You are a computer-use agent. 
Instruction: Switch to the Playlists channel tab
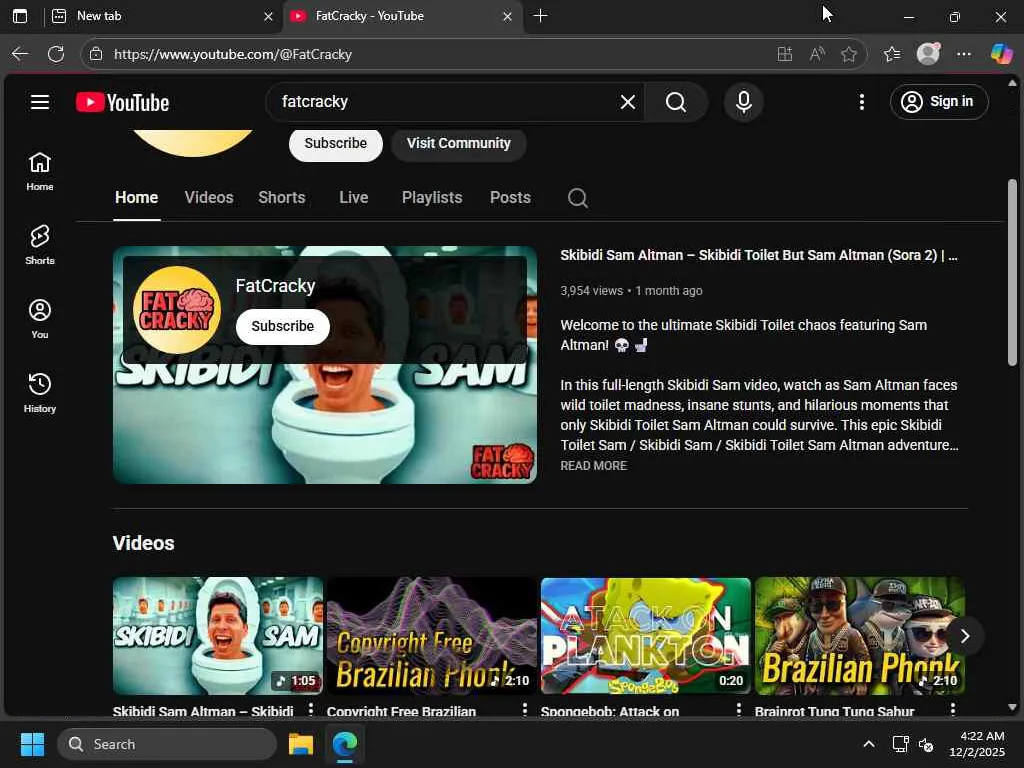432,198
